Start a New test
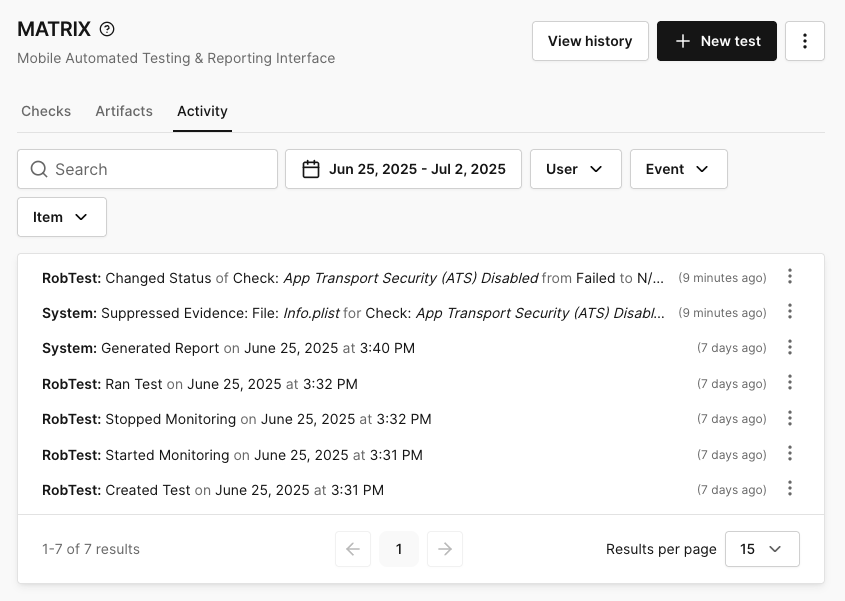This screenshot has width=845, height=601. 717,41
